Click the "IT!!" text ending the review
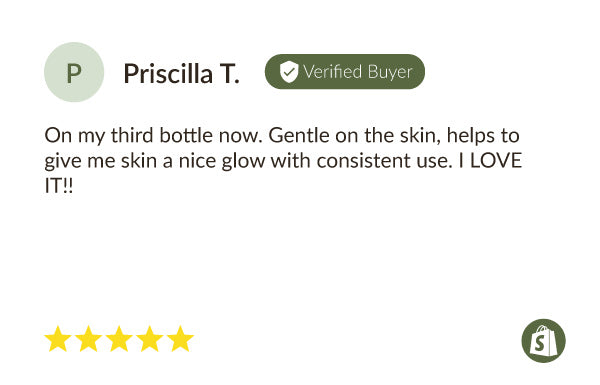The height and width of the screenshot is (385, 600). point(59,186)
